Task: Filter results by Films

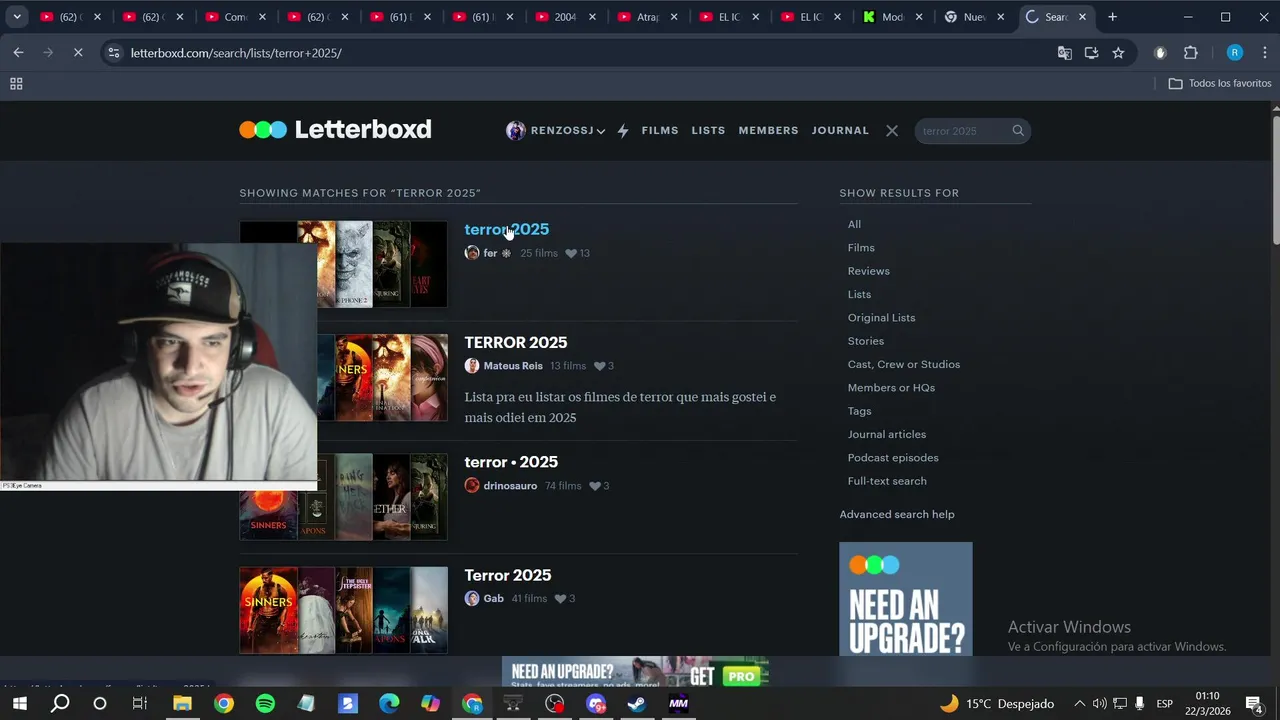Action: click(x=861, y=248)
